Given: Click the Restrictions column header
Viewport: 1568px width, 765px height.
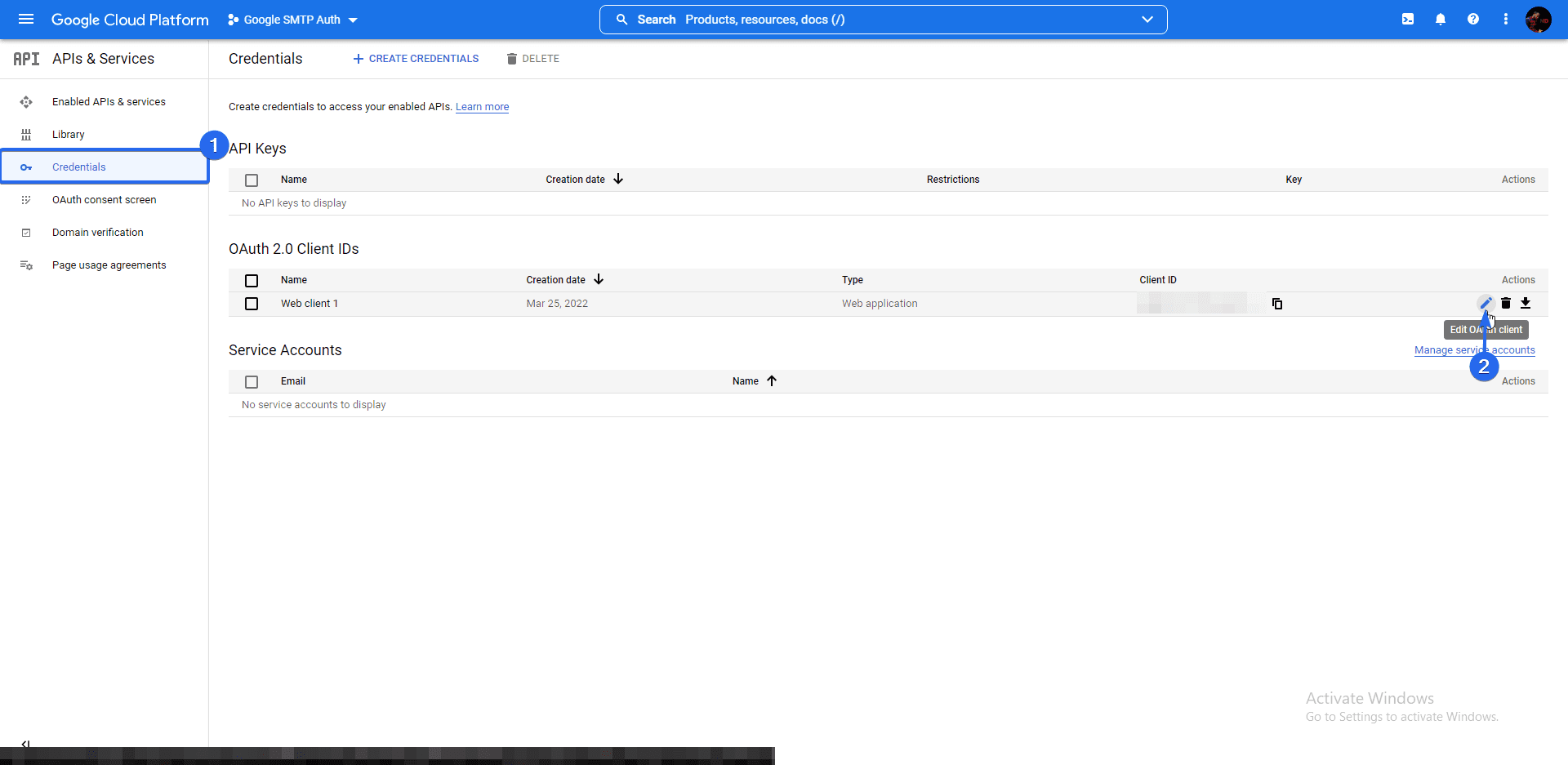Looking at the screenshot, I should tap(953, 180).
